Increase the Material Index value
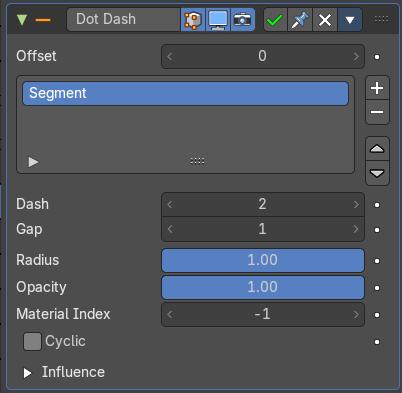Image resolution: width=402 pixels, height=393 pixels. tap(356, 314)
